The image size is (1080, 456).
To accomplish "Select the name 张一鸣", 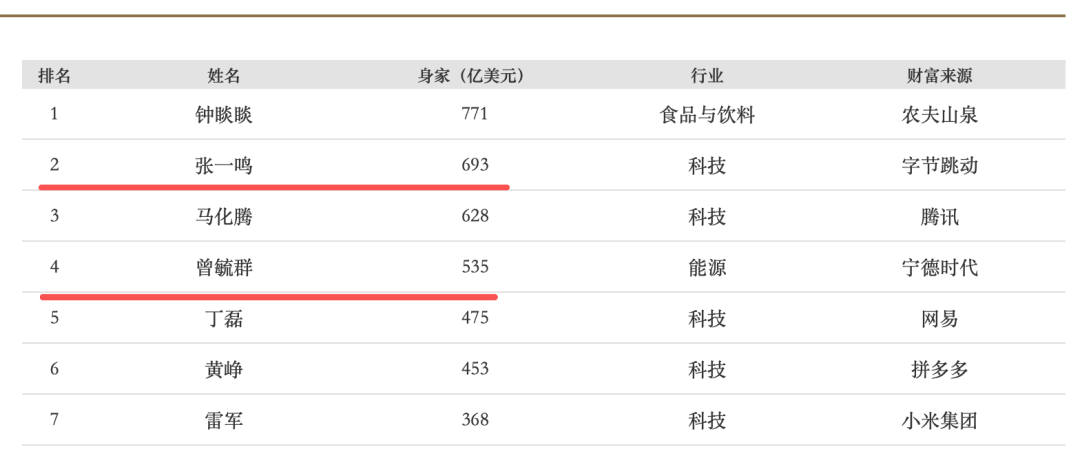I will tap(224, 166).
